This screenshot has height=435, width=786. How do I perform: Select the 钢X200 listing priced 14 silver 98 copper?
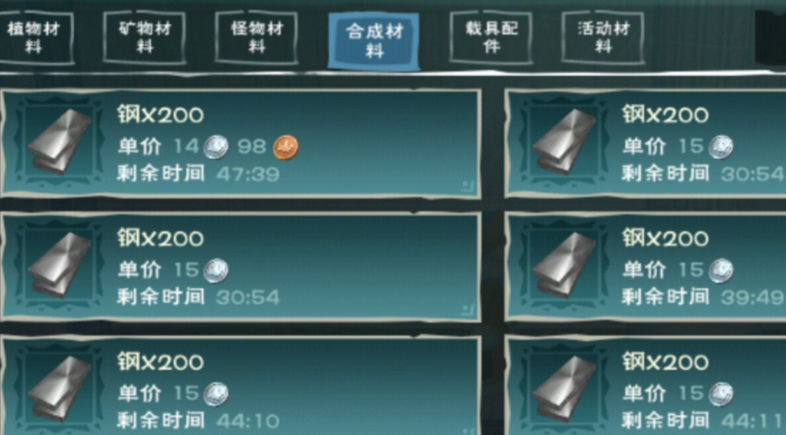tap(241, 143)
